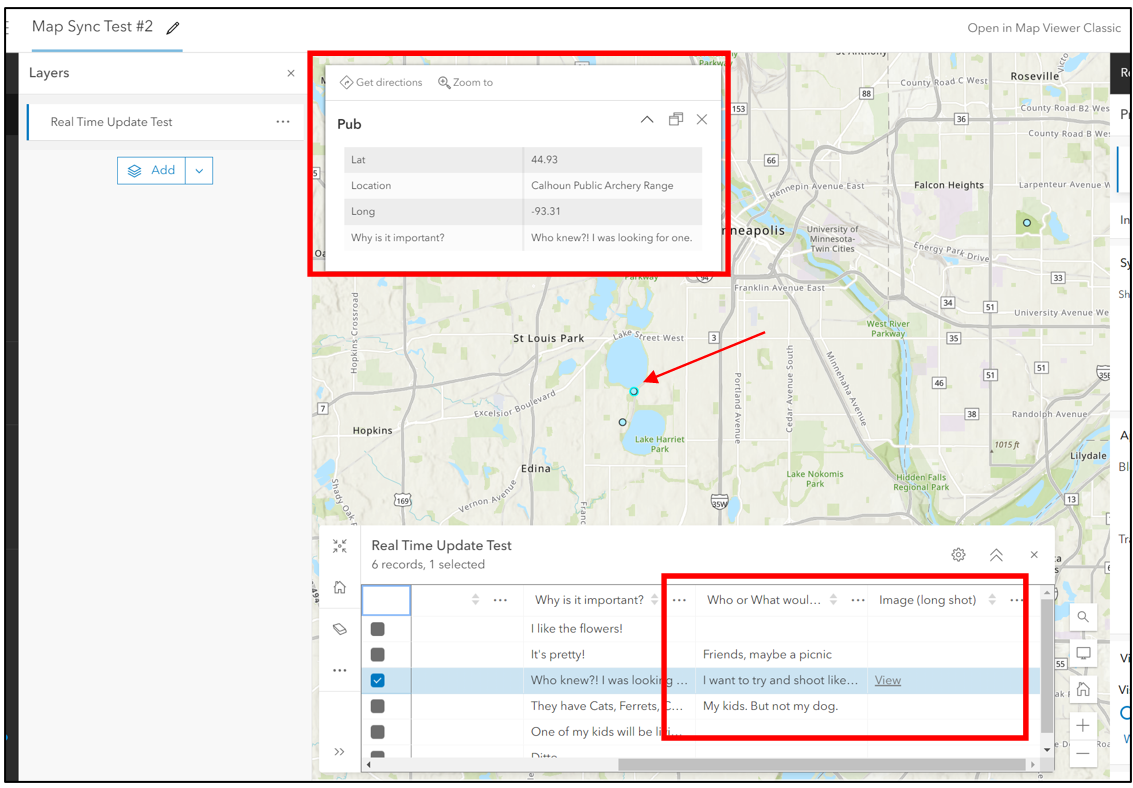The image size is (1133, 788).
Task: Click the pencil icon beside Map Sync Test #2
Action: [172, 29]
